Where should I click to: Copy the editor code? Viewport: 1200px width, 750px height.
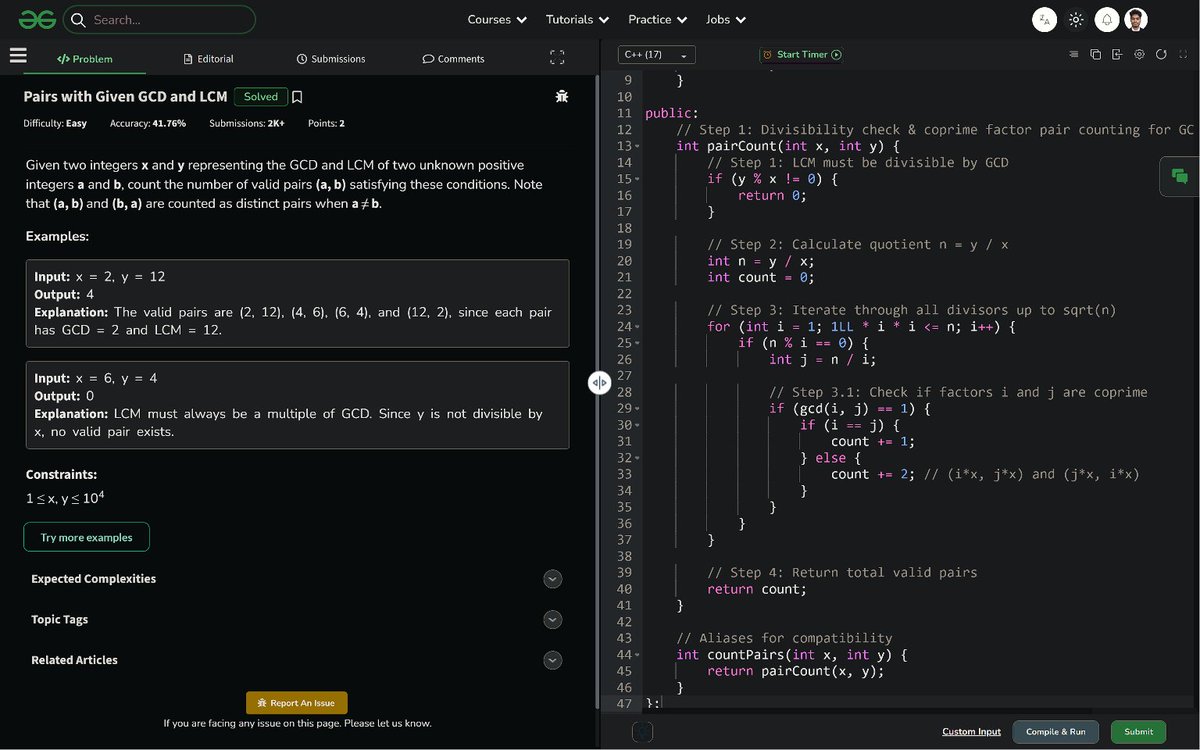(1095, 54)
